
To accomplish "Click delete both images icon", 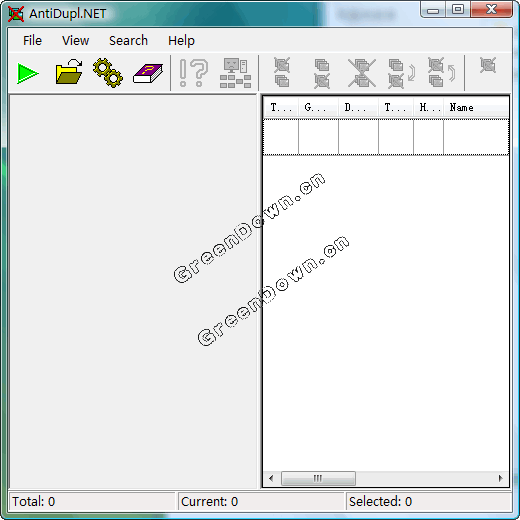I will coord(362,73).
